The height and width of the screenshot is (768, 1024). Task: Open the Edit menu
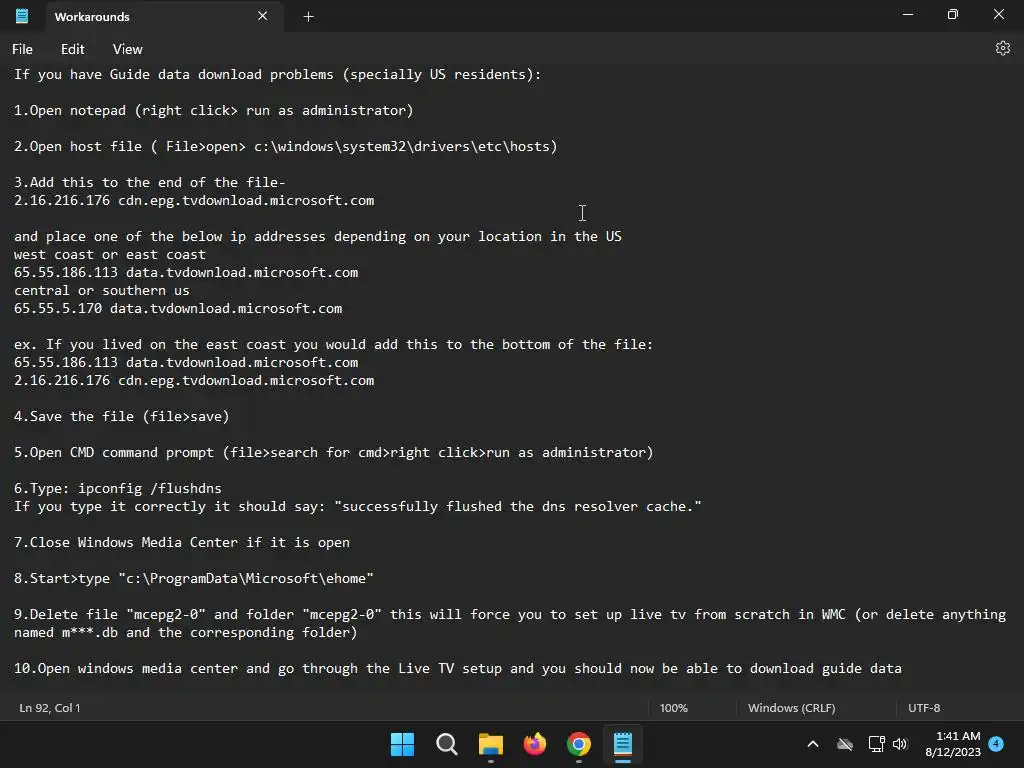72,49
